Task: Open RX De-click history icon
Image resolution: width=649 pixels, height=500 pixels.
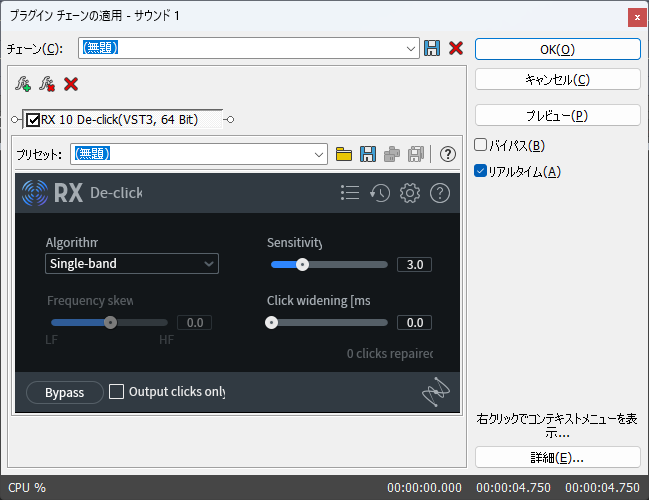Action: (380, 193)
